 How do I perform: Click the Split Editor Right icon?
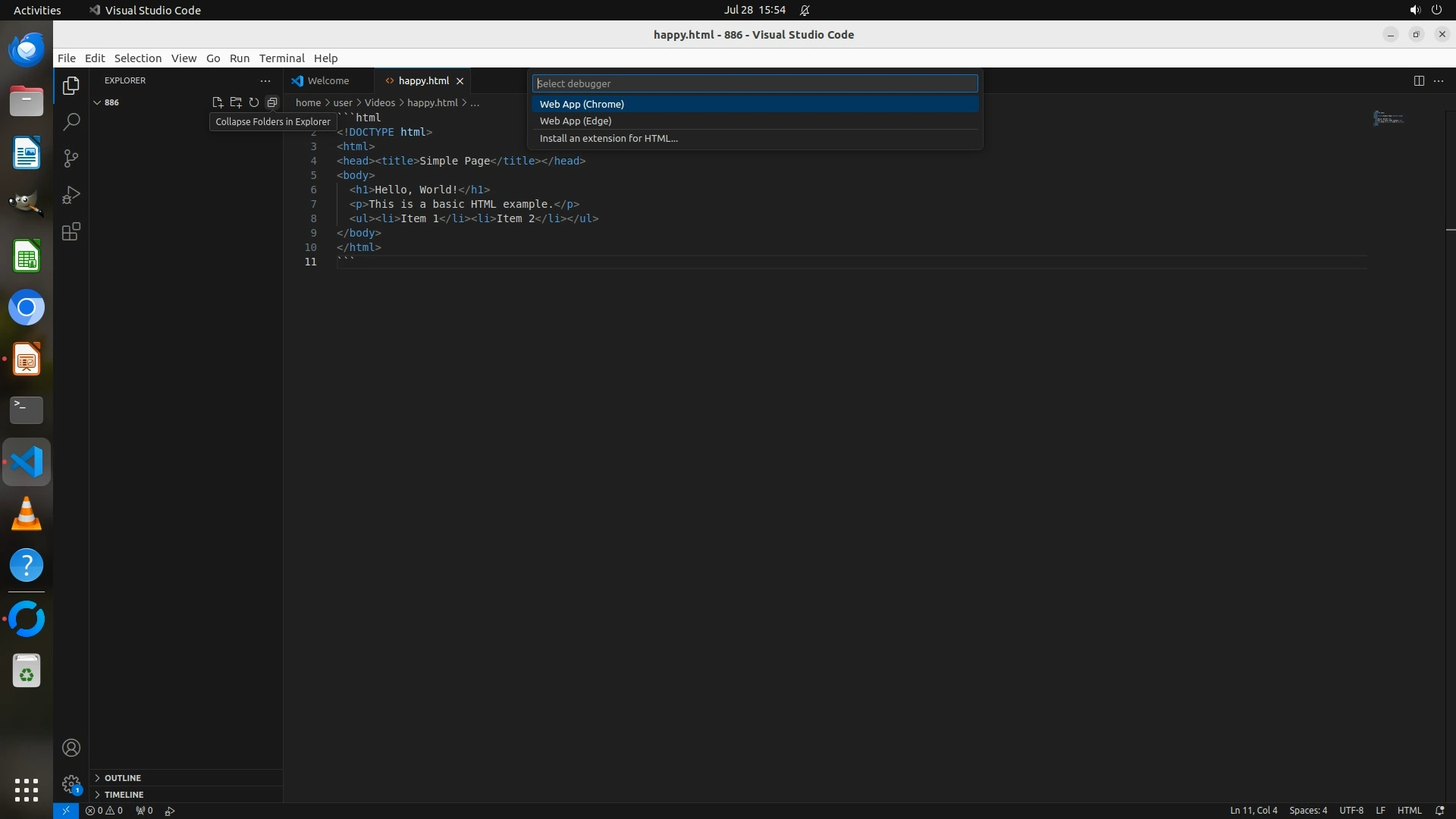click(x=1419, y=80)
